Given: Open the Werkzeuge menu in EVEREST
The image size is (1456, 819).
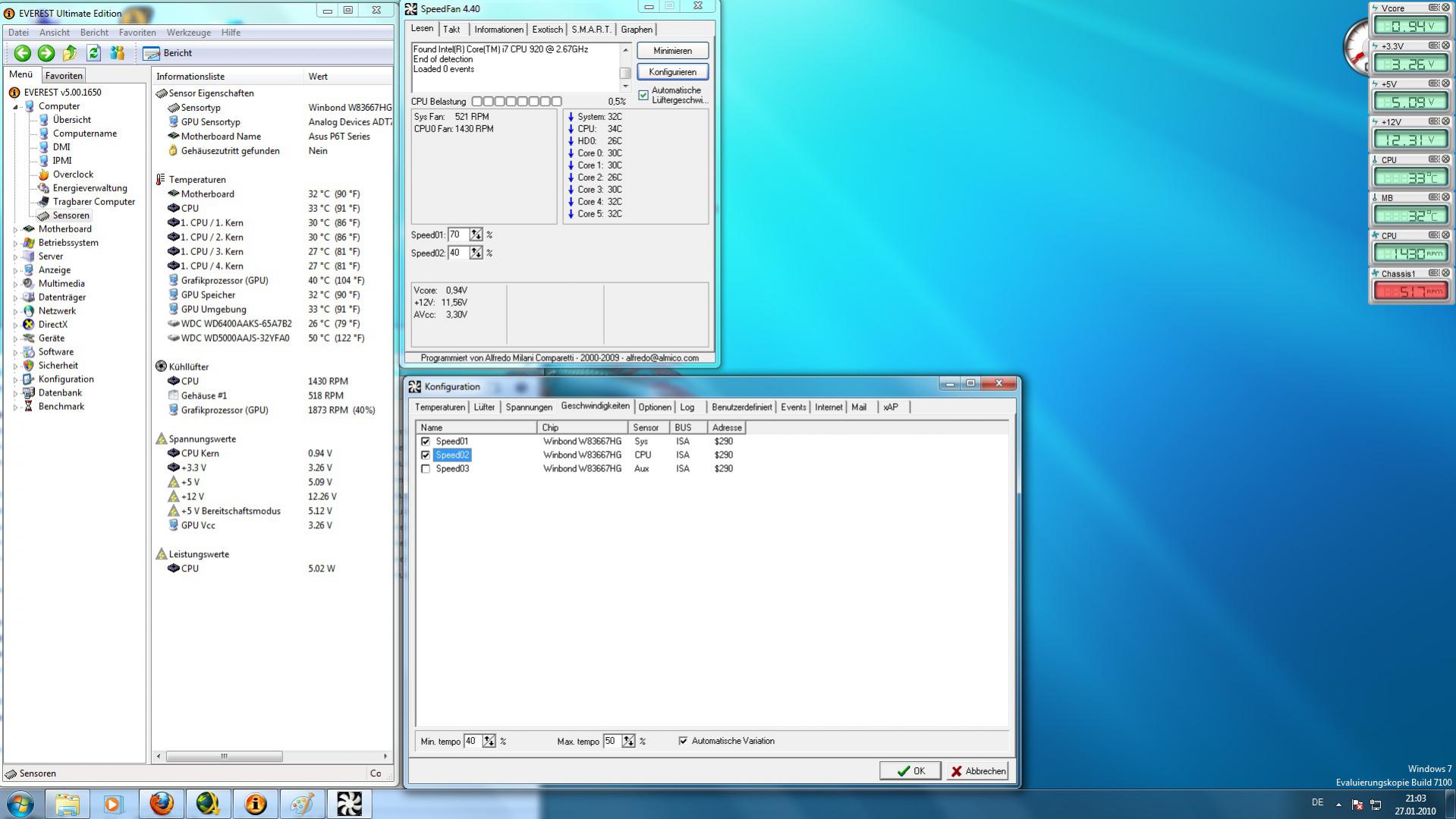Looking at the screenshot, I should [189, 33].
